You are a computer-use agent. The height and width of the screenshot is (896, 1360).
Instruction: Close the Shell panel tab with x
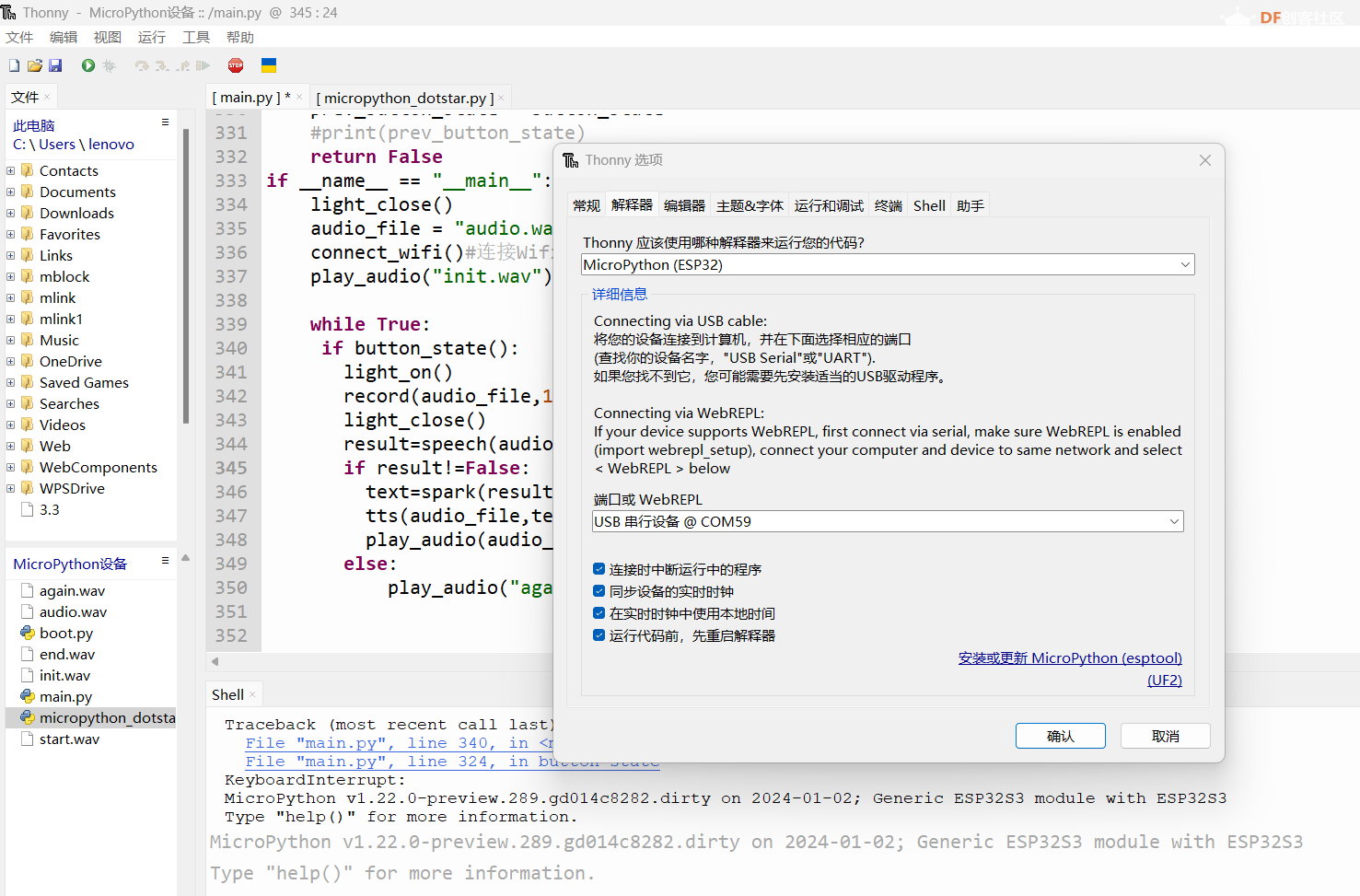[x=252, y=694]
